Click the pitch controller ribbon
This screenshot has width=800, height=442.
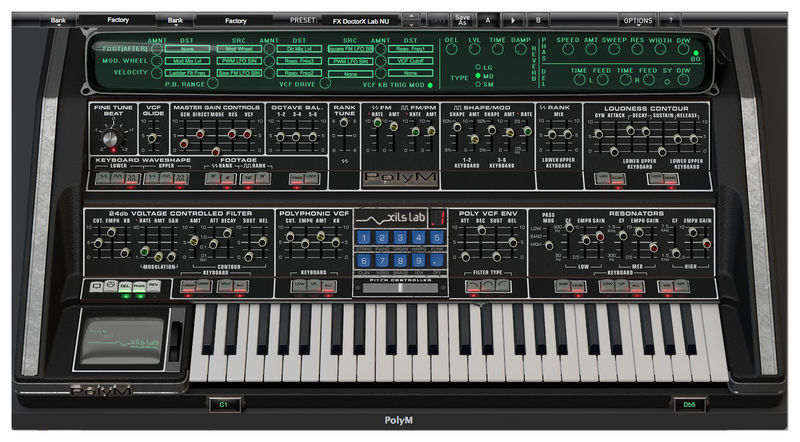point(400,288)
